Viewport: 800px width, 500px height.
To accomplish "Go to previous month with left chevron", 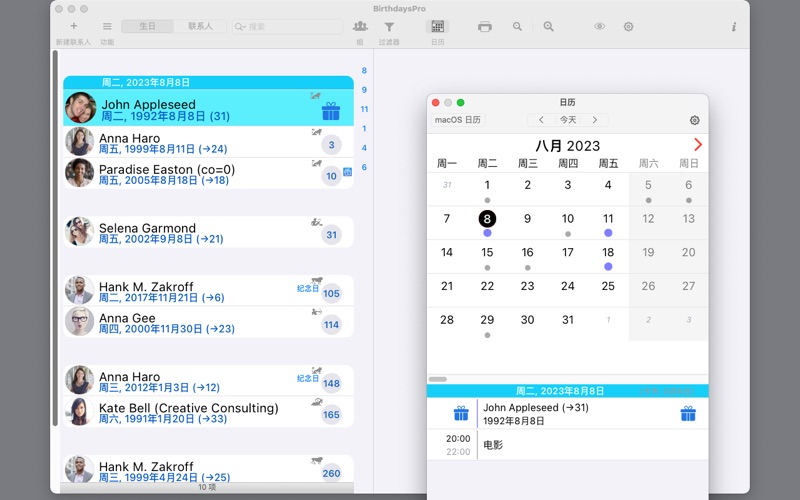I will click(541, 120).
